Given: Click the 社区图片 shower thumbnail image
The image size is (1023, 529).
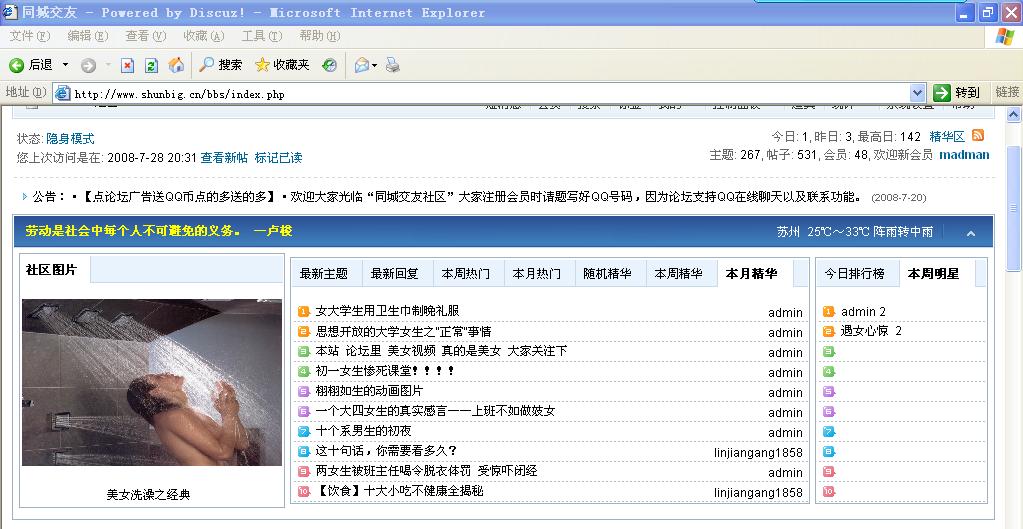Looking at the screenshot, I should (152, 382).
